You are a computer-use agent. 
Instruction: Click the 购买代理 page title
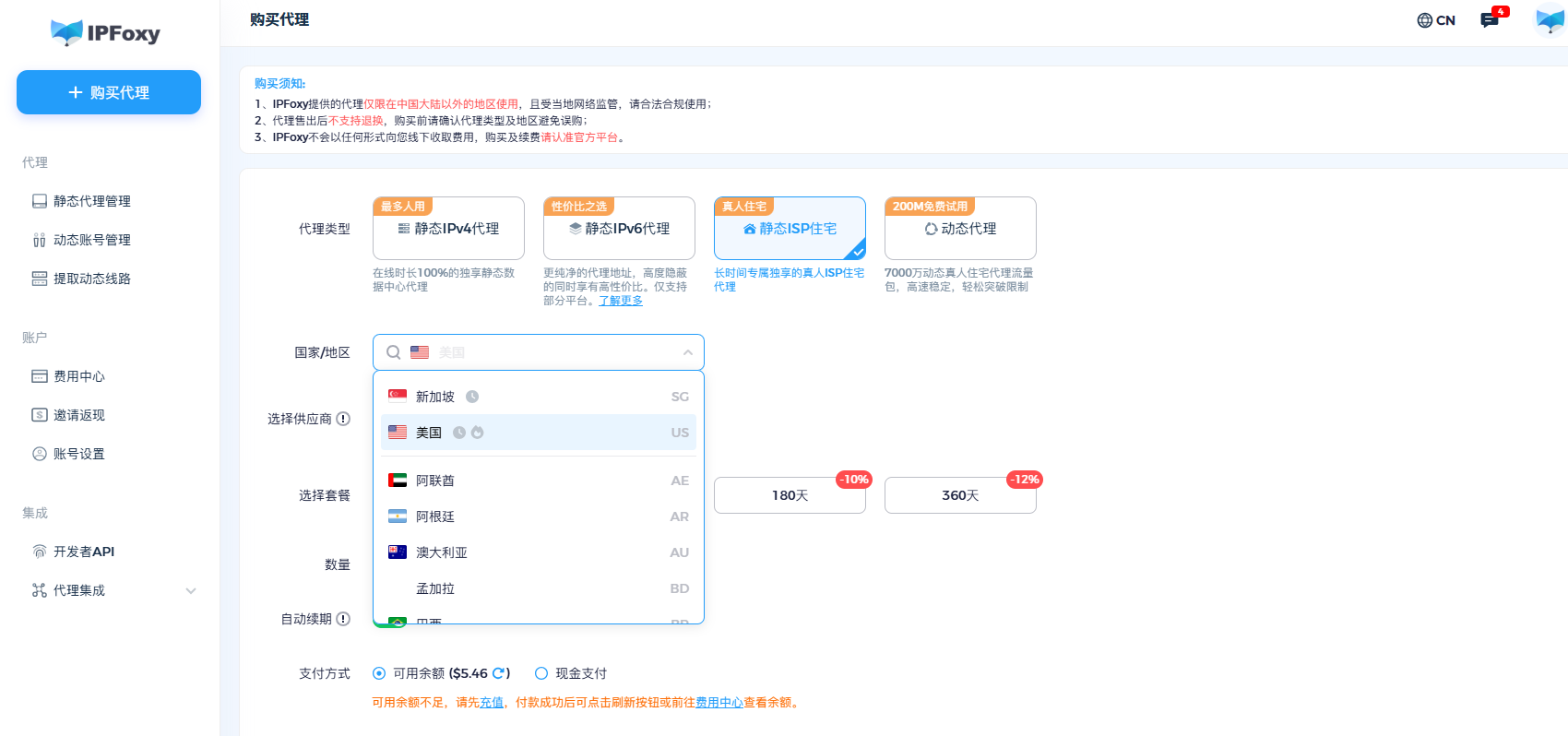279,19
